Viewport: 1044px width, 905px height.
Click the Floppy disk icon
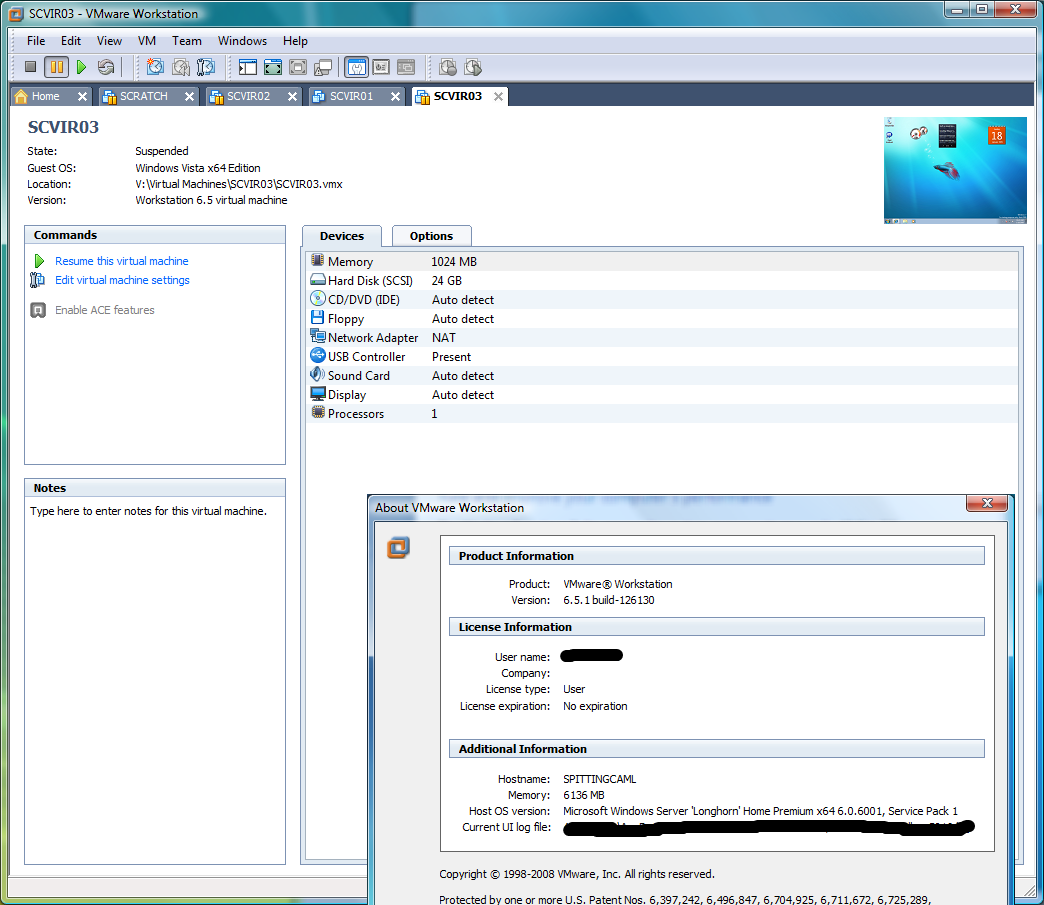(318, 318)
